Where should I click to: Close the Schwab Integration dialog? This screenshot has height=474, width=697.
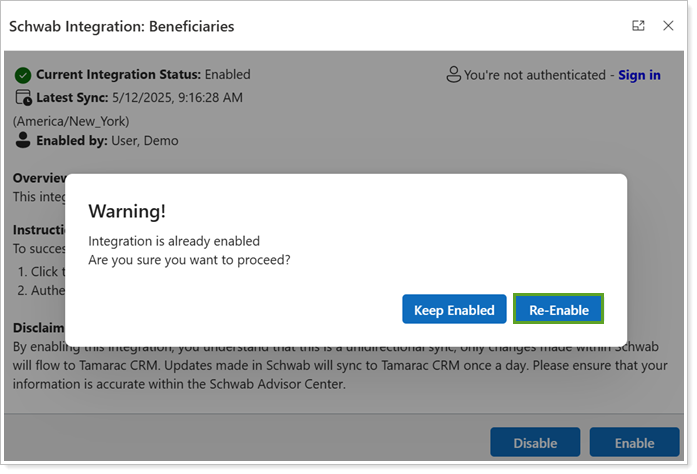pyautogui.click(x=668, y=26)
